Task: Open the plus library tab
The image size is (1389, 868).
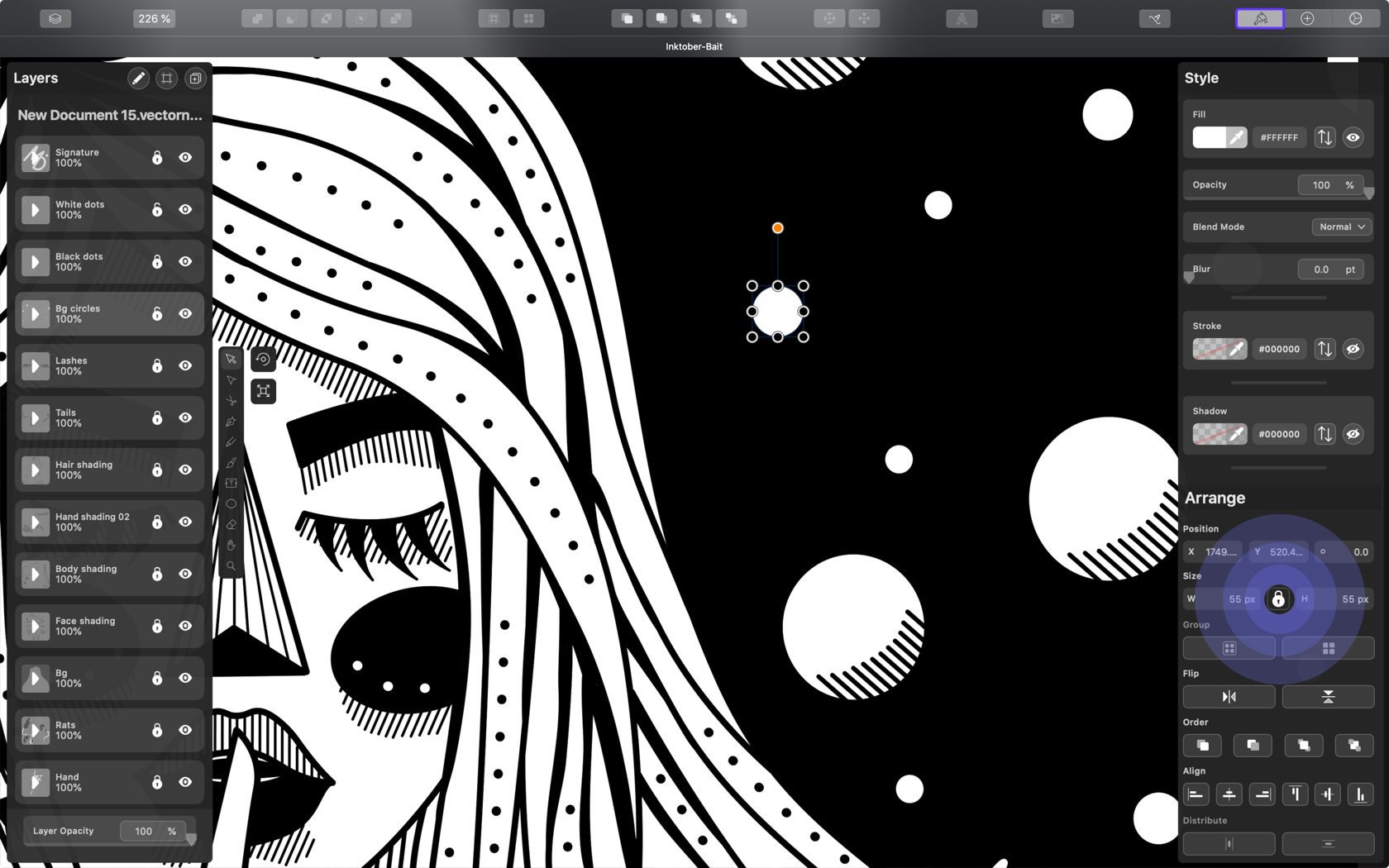Action: coord(1307,18)
